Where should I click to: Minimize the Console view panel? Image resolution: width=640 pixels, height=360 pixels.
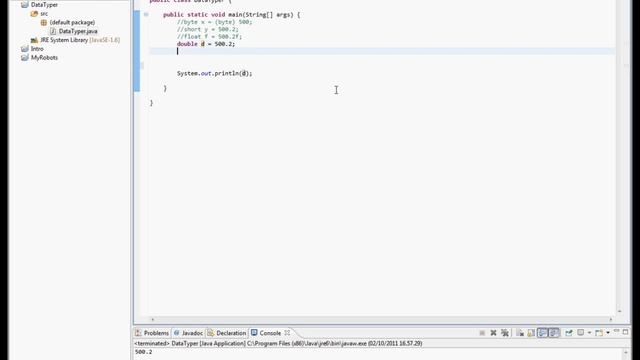tap(616, 331)
